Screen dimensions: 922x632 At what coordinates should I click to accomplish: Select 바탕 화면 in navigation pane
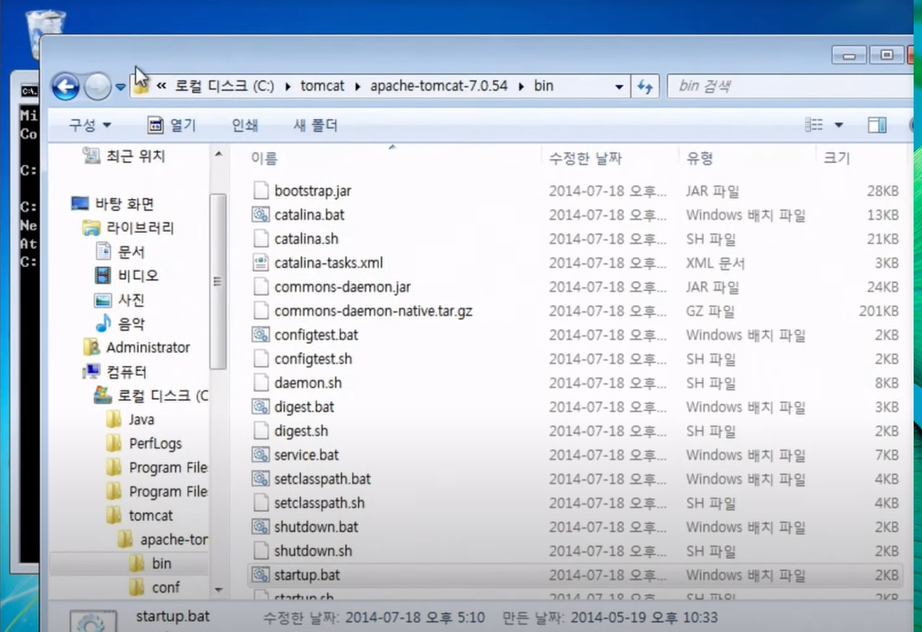click(x=112, y=204)
